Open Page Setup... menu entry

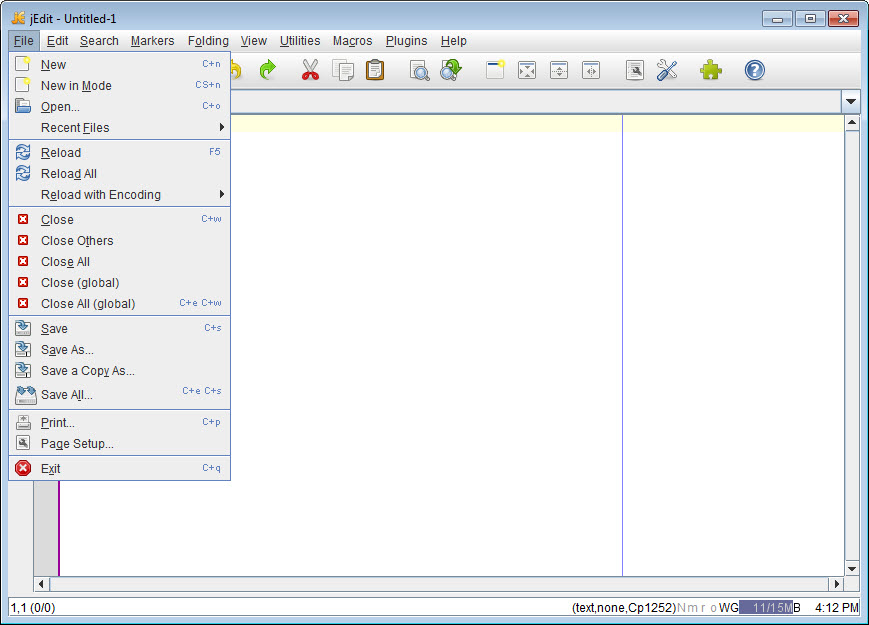click(x=120, y=444)
